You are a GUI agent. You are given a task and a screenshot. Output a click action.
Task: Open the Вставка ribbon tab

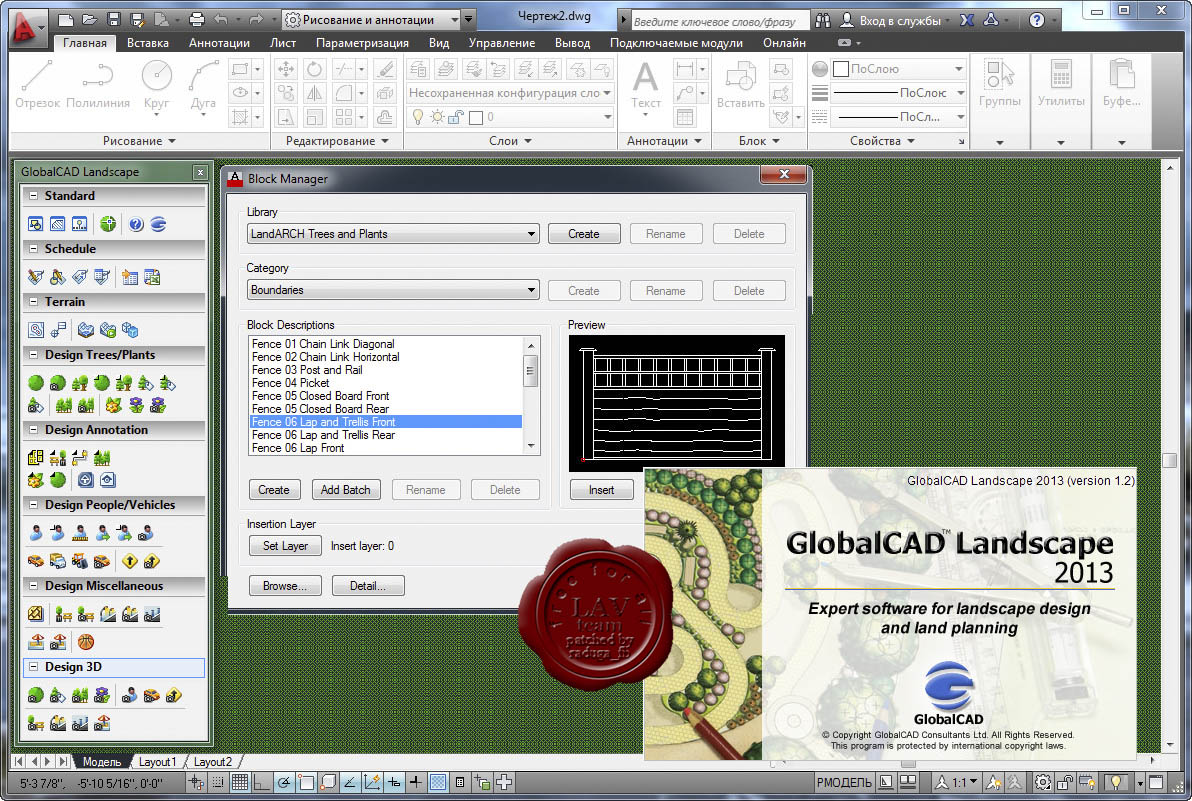pos(147,43)
